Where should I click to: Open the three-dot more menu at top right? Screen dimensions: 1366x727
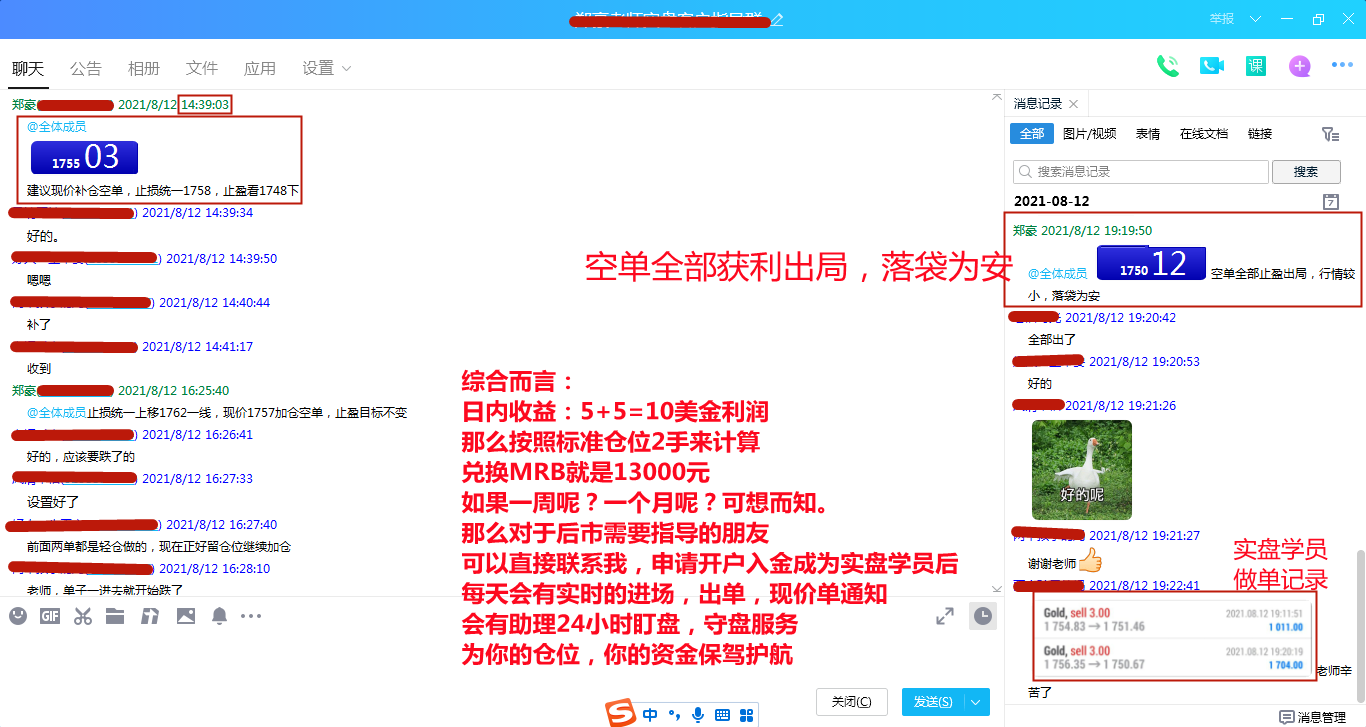1342,66
